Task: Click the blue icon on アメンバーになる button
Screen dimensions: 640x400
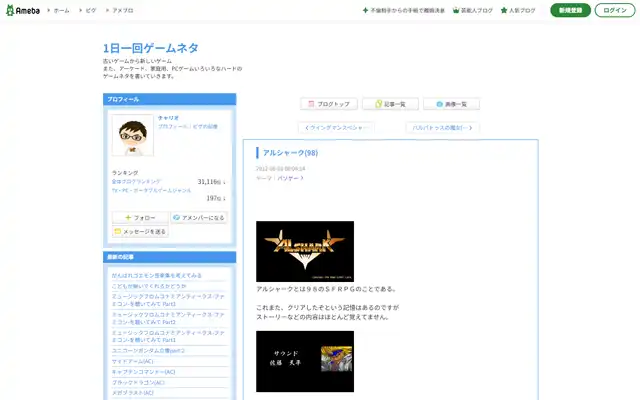Action: click(176, 218)
